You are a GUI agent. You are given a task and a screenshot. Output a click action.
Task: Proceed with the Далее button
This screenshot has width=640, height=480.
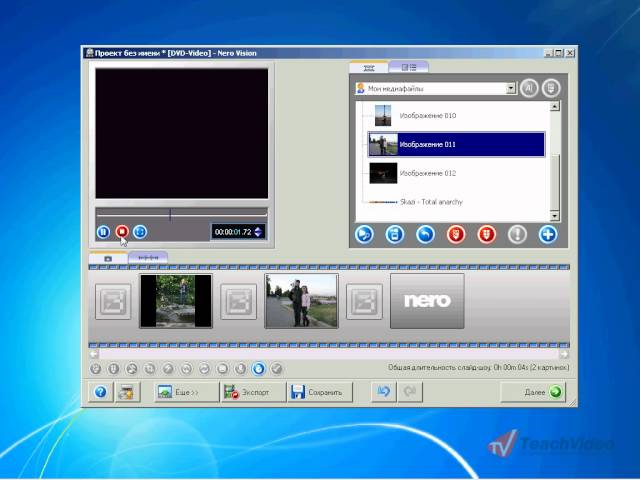click(x=533, y=392)
